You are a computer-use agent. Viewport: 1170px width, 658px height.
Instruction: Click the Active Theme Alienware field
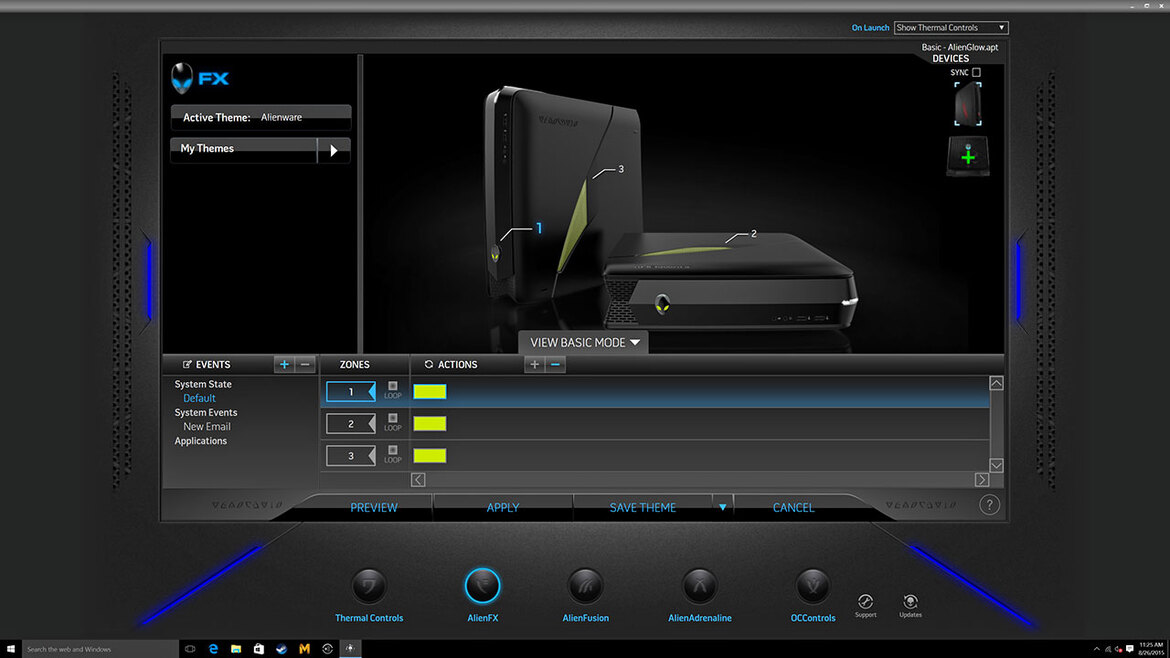coord(261,117)
